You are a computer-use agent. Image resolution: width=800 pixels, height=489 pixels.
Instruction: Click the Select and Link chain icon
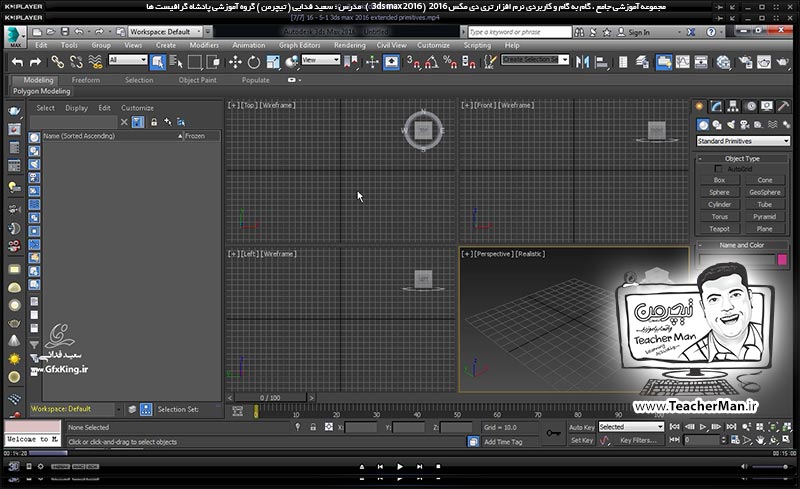[x=58, y=62]
